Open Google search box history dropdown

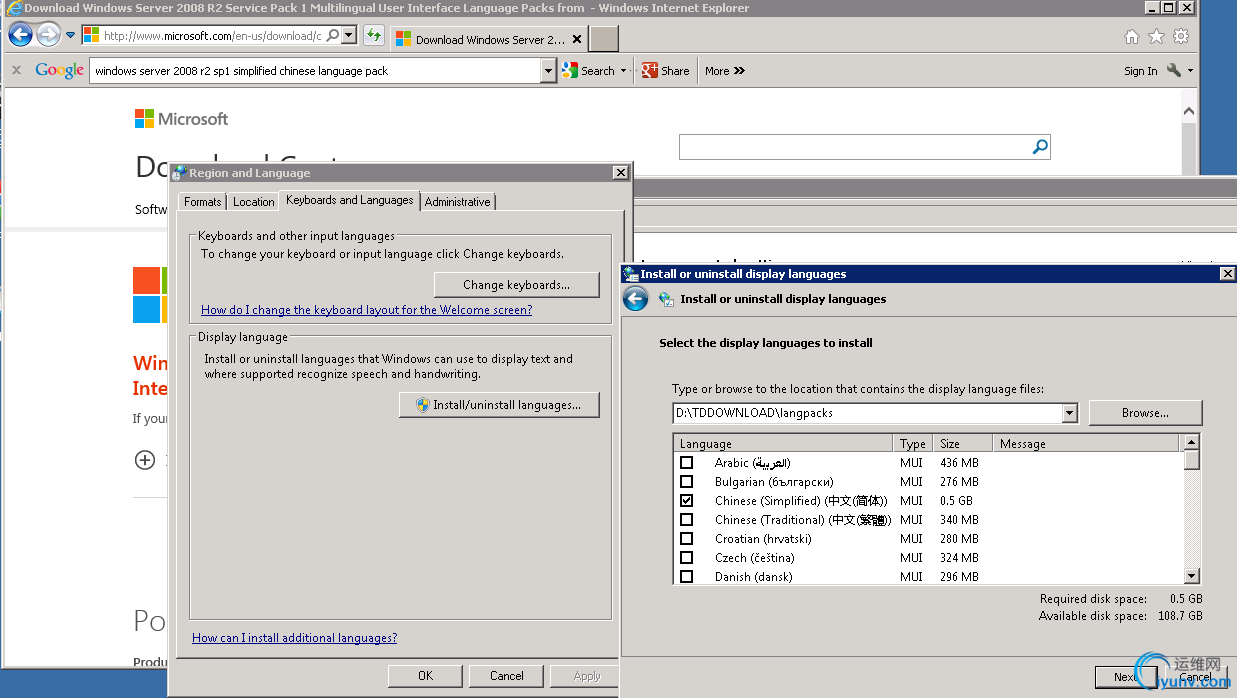(548, 71)
